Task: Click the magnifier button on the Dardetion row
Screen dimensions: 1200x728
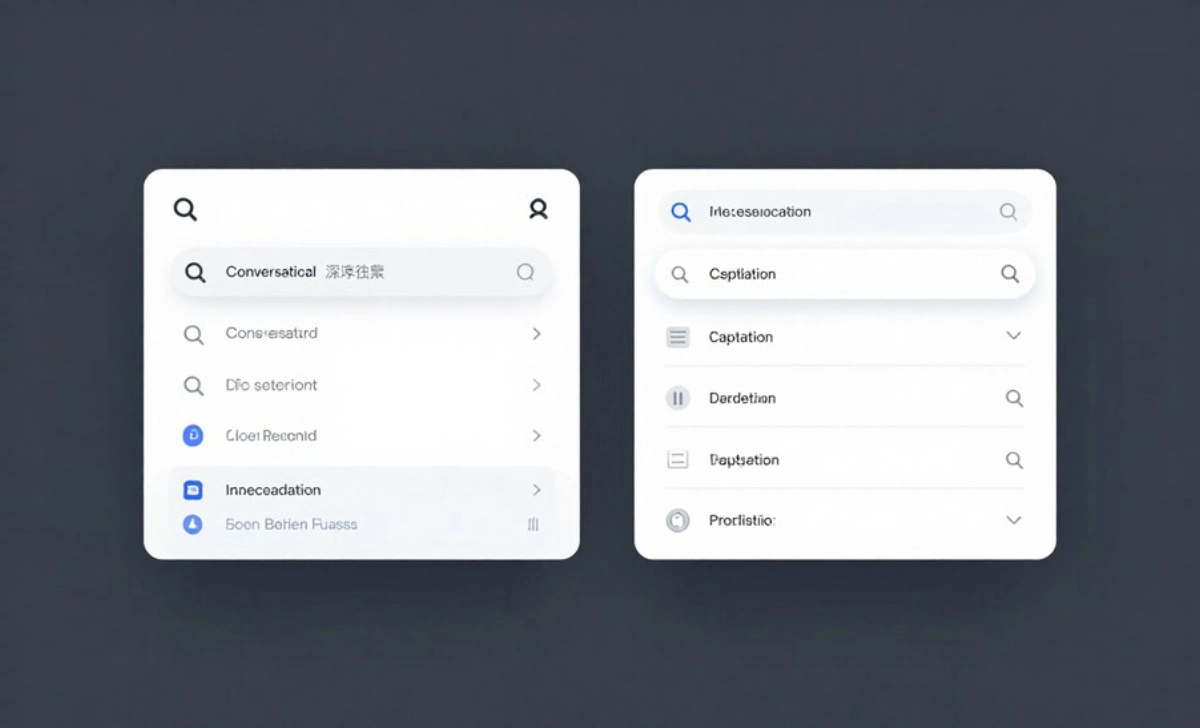Action: tap(1014, 398)
